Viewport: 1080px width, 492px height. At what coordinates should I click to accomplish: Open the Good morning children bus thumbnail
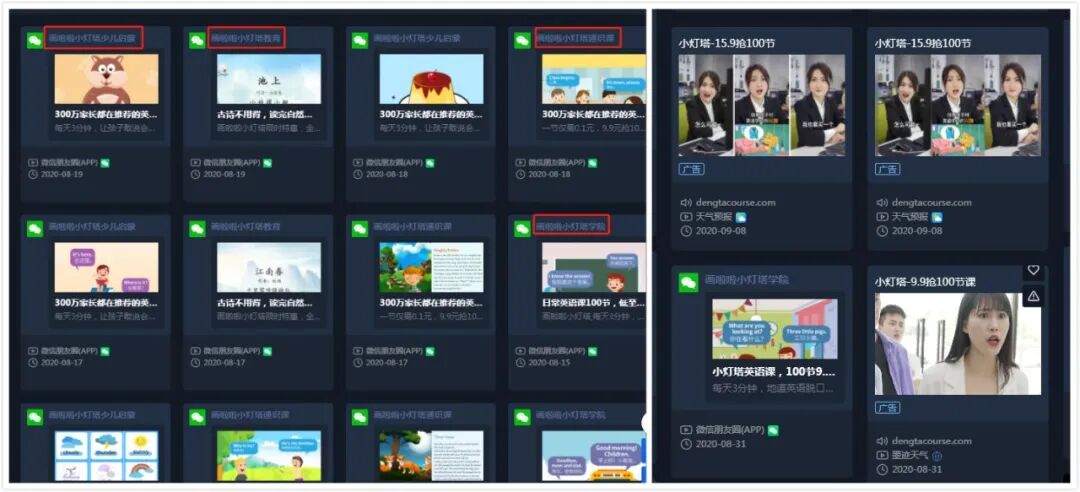click(x=594, y=456)
